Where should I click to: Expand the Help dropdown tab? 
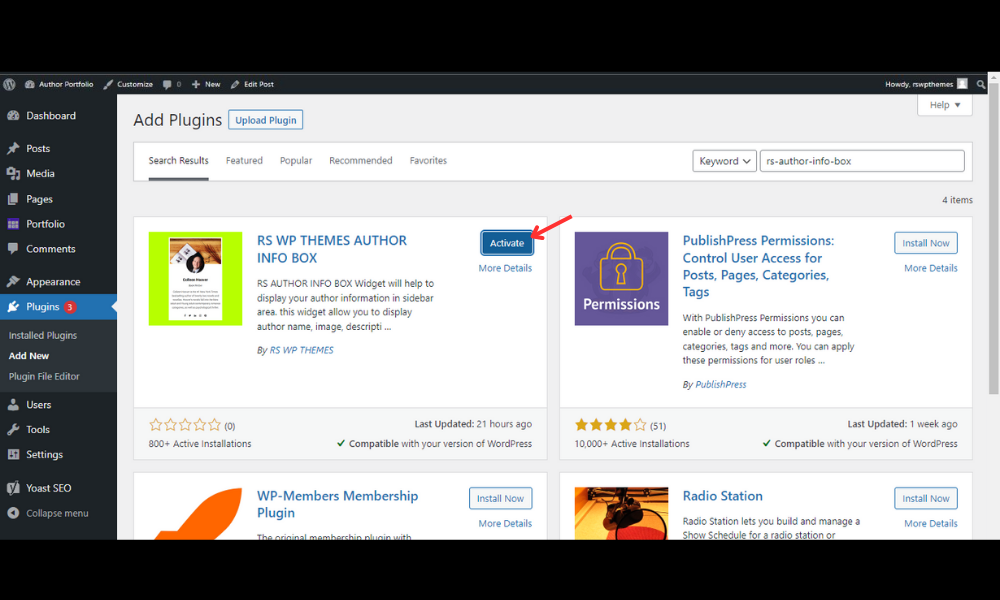click(945, 105)
